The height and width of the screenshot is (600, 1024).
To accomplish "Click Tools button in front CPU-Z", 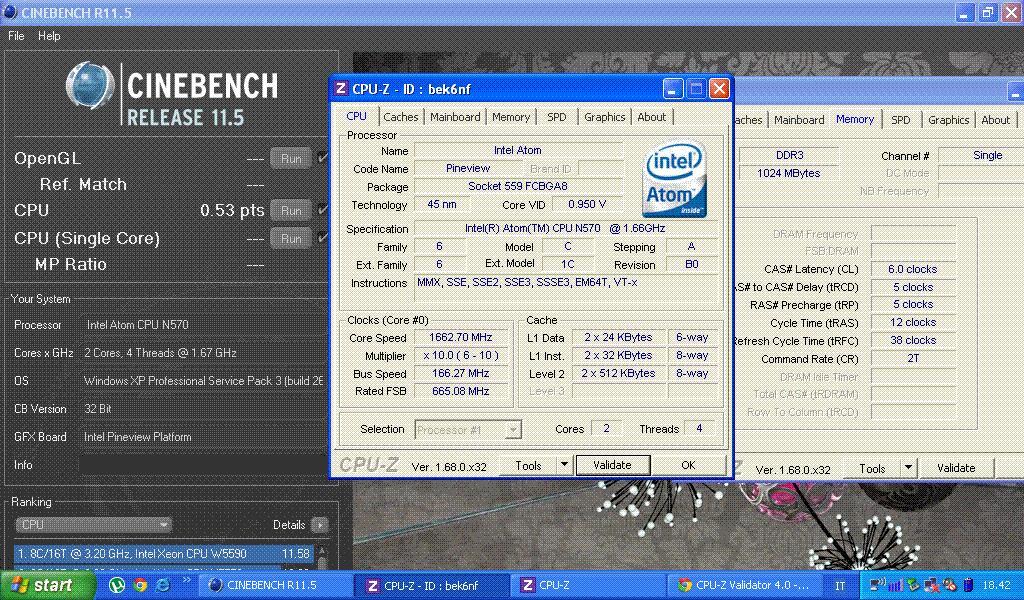I will [x=528, y=466].
